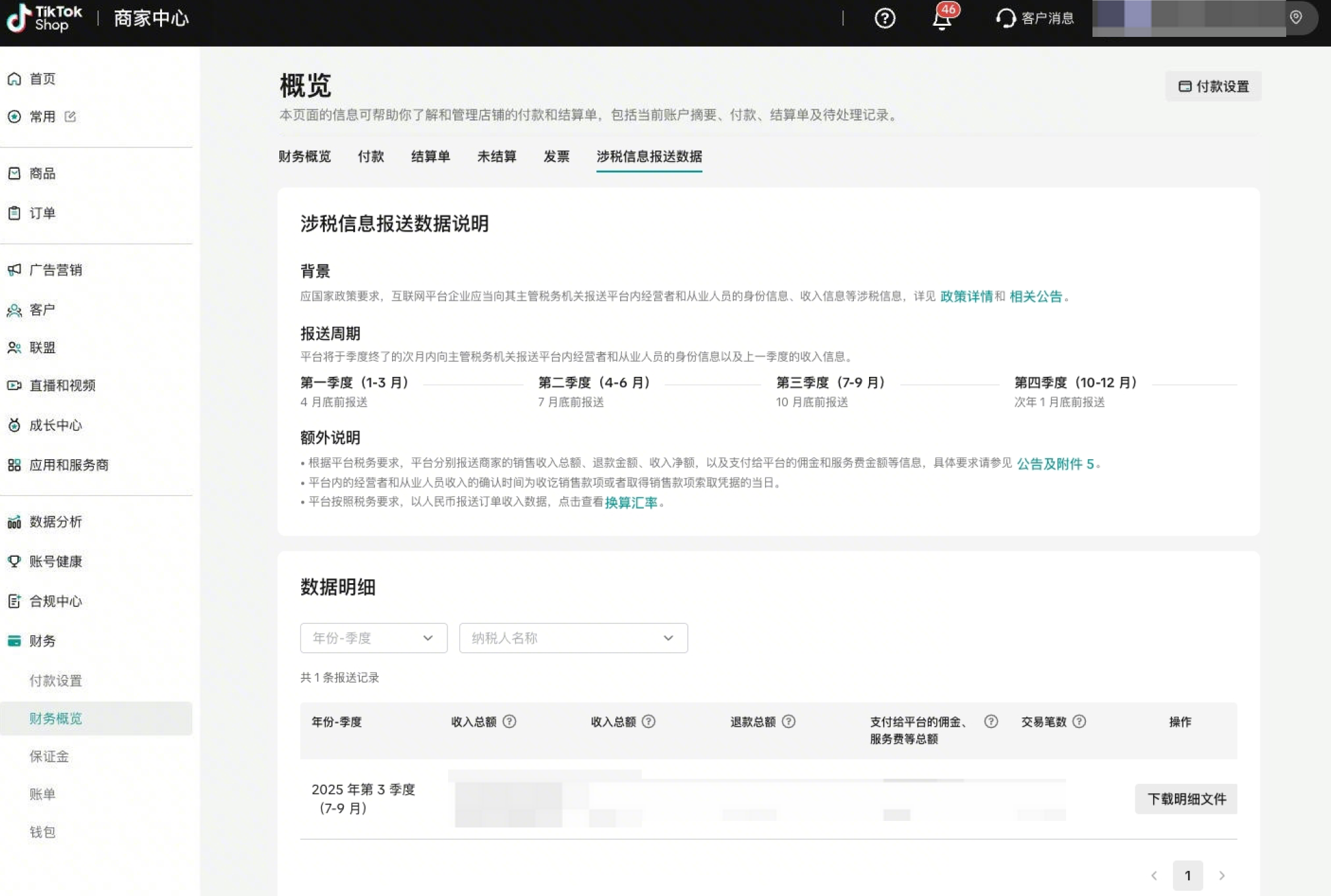
Task: Click the help question mark icon in header
Action: pos(884,18)
